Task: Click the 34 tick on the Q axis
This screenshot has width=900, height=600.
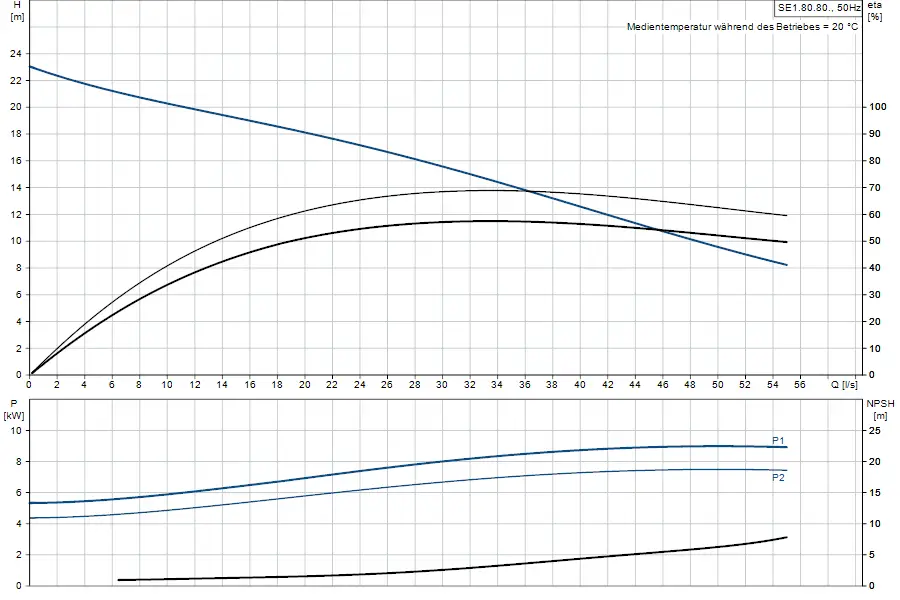Action: [x=497, y=385]
